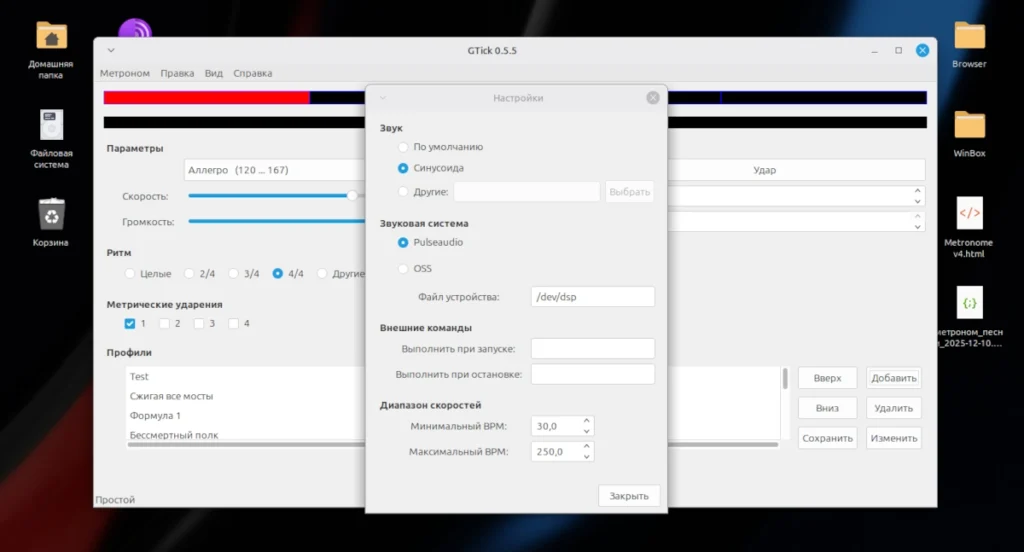The height and width of the screenshot is (552, 1024).
Task: Click the purple app icon behind GTick window
Action: pos(135,28)
